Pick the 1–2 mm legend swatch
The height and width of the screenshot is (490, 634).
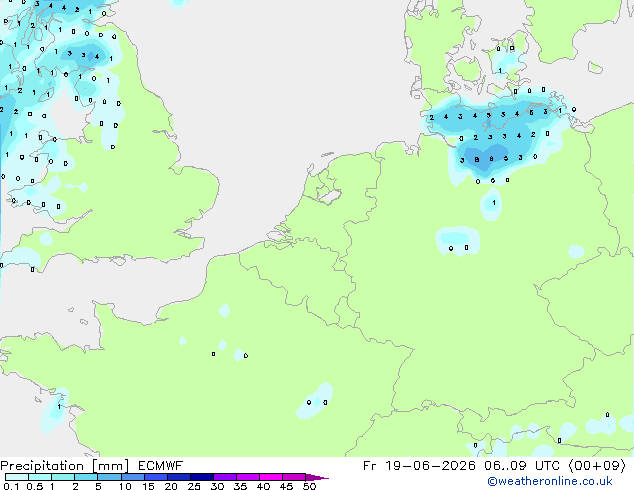[x=63, y=477]
